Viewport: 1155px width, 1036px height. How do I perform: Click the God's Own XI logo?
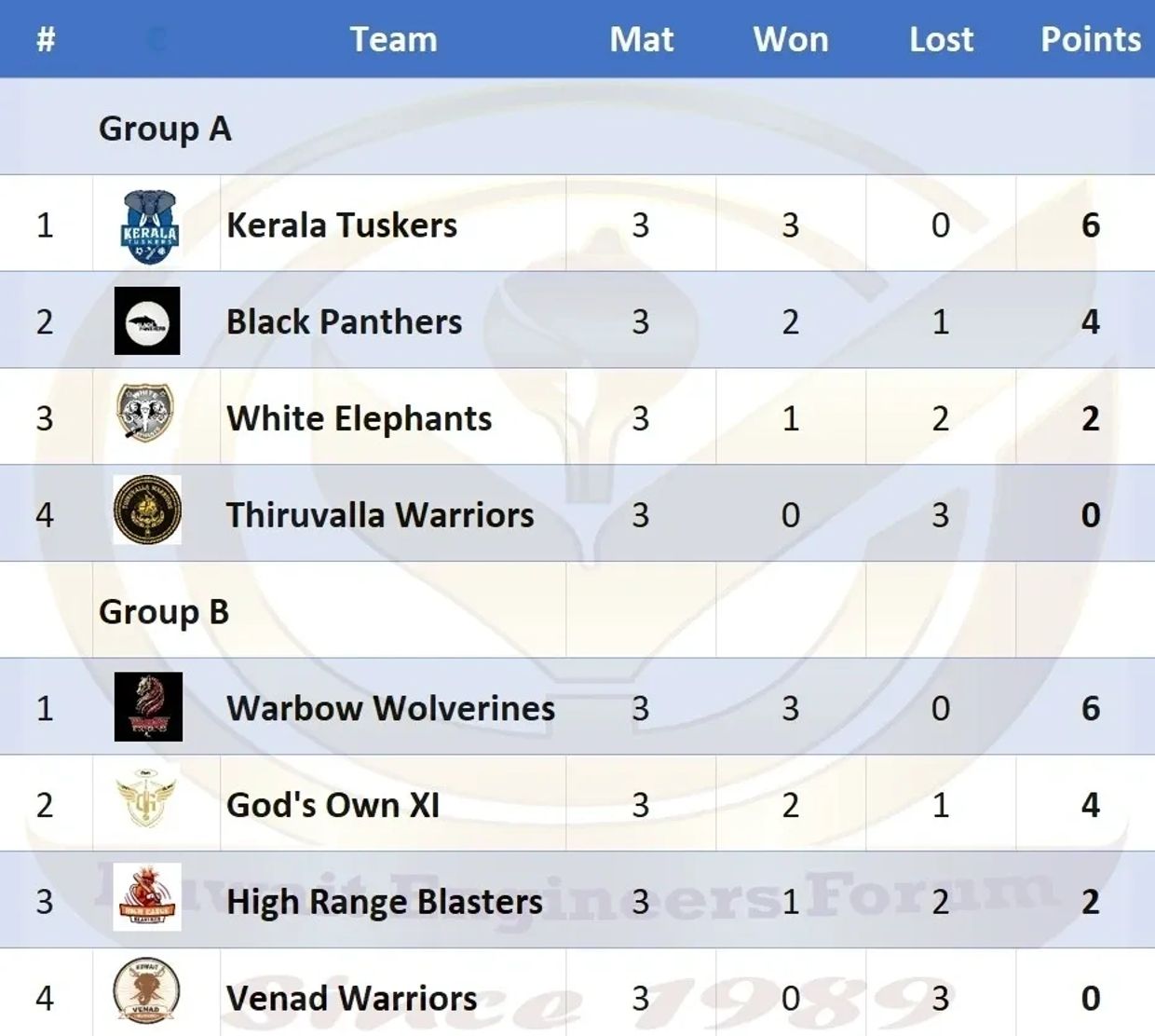146,801
